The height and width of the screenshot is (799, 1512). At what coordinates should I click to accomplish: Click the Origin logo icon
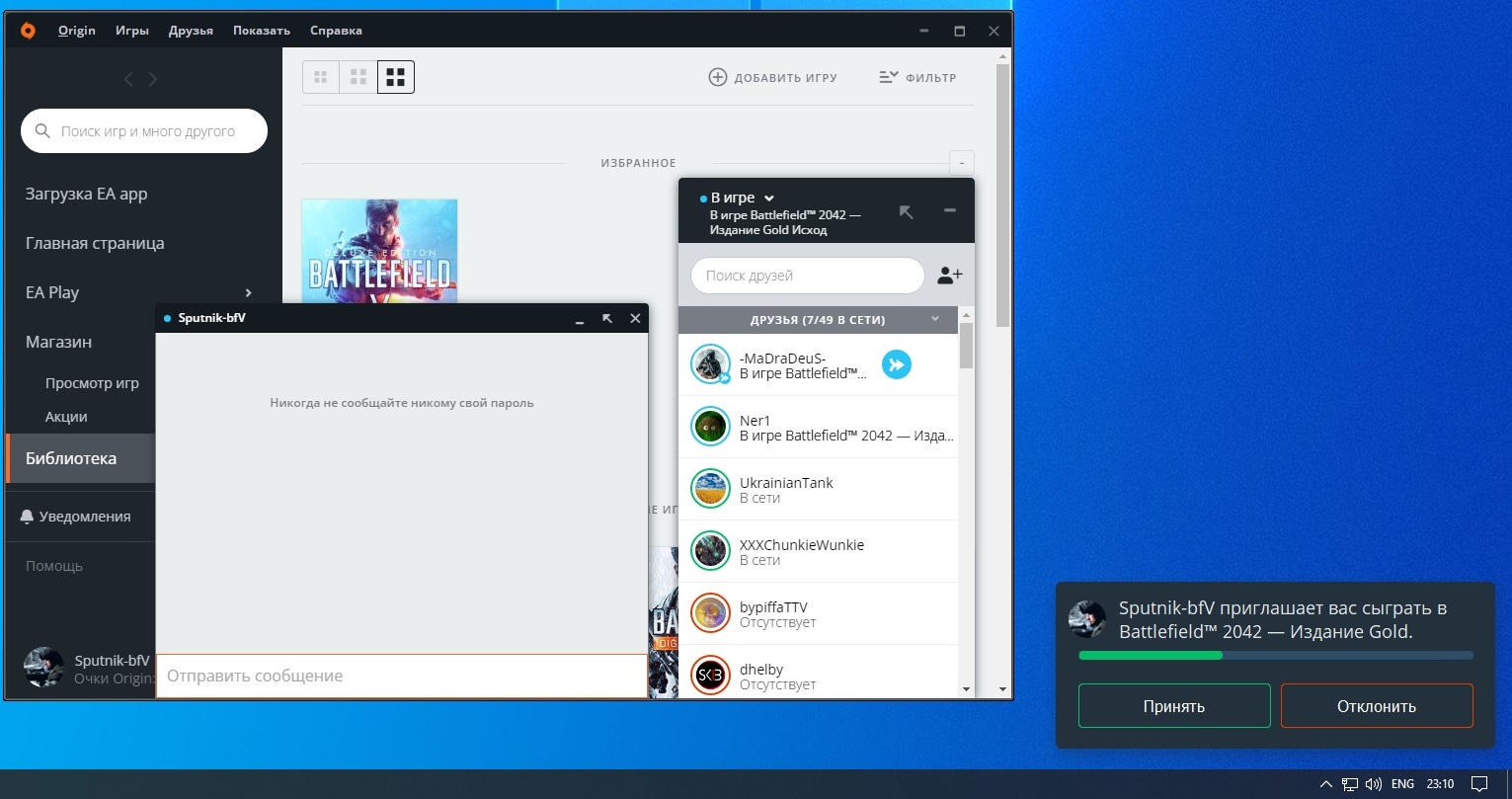click(x=28, y=31)
